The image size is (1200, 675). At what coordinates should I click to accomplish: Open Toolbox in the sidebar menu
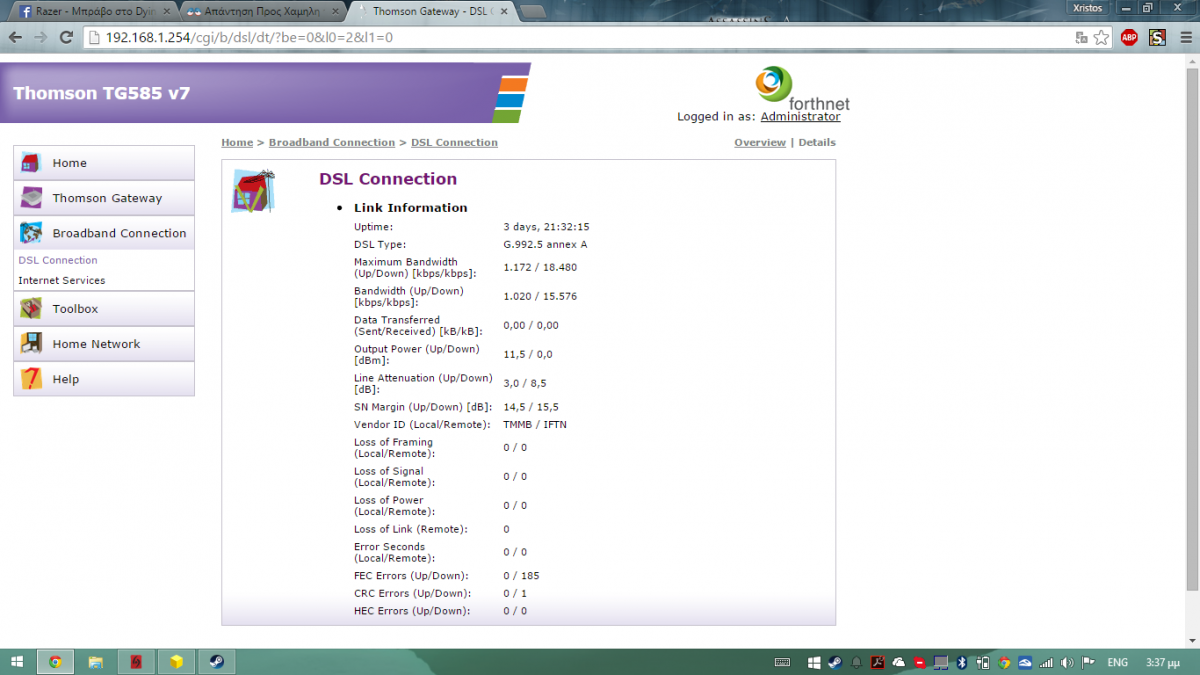click(x=104, y=309)
